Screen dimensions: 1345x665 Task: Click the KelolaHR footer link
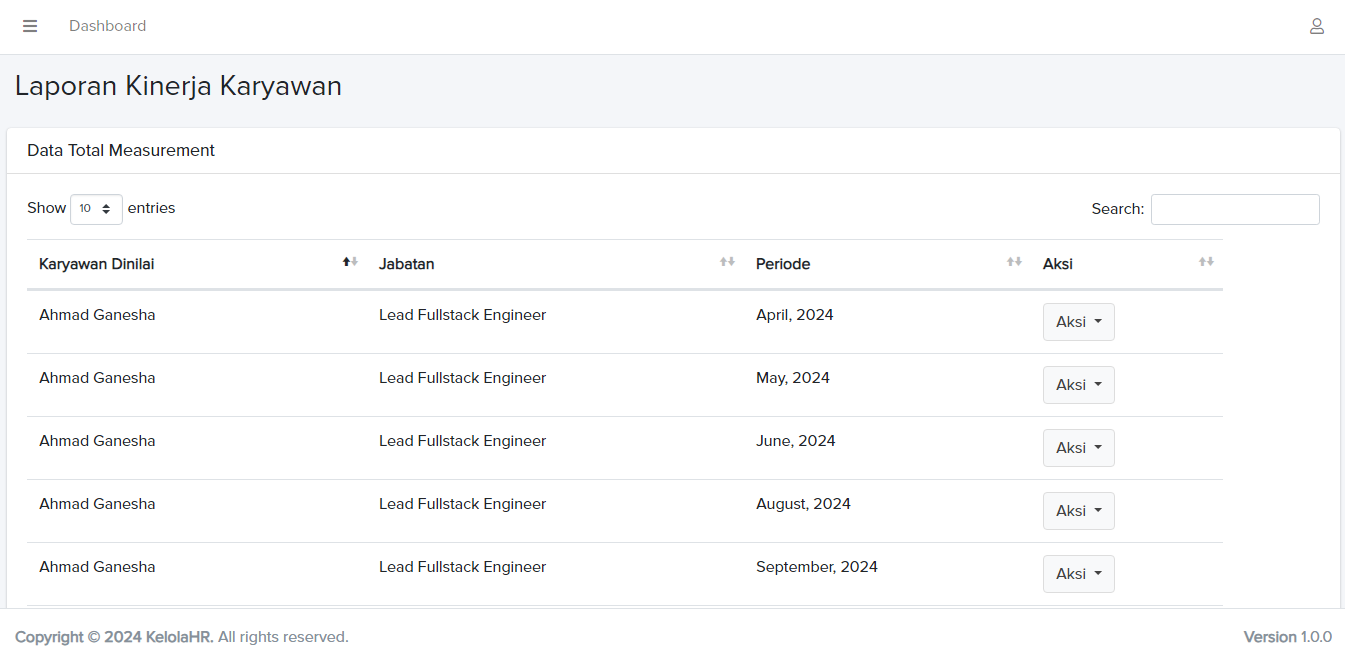point(179,637)
